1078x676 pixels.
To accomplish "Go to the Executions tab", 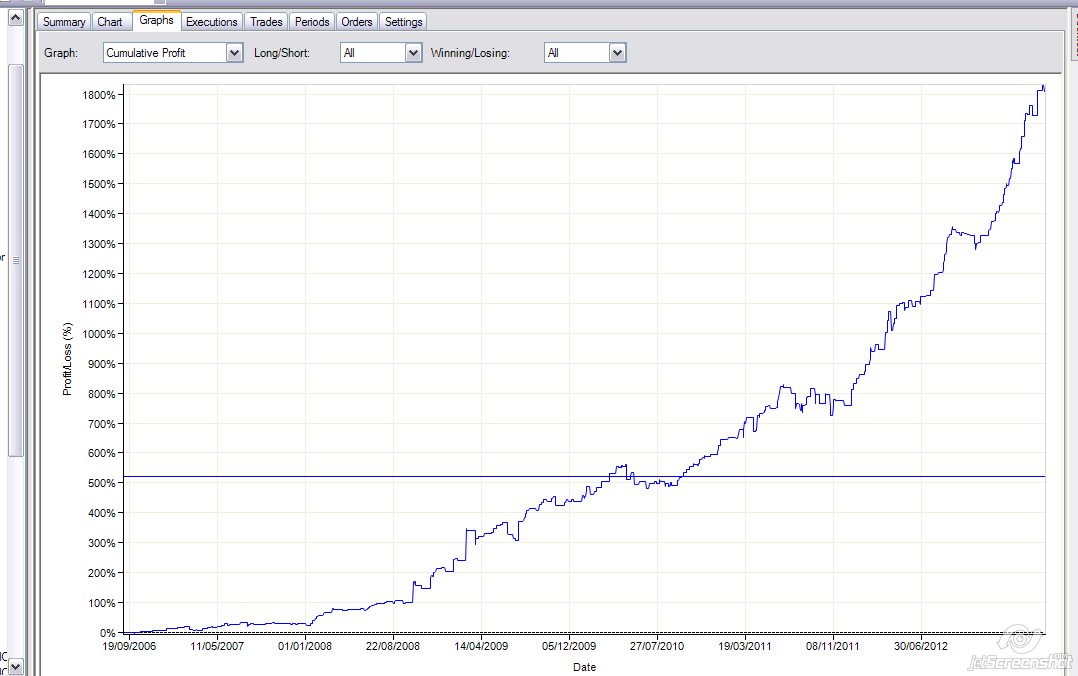I will coord(212,21).
